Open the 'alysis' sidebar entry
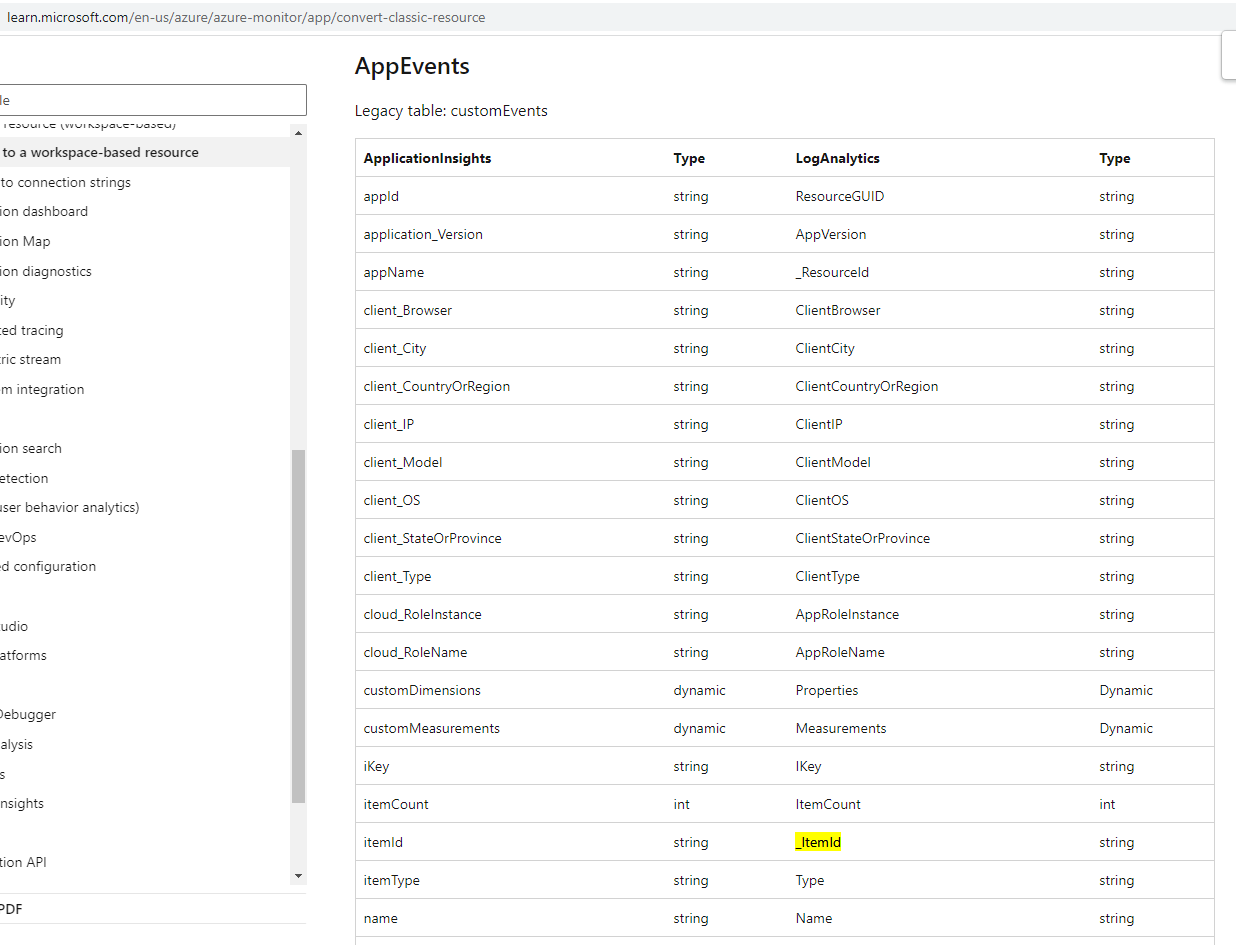Image resolution: width=1236 pixels, height=945 pixels. pyautogui.click(x=17, y=744)
